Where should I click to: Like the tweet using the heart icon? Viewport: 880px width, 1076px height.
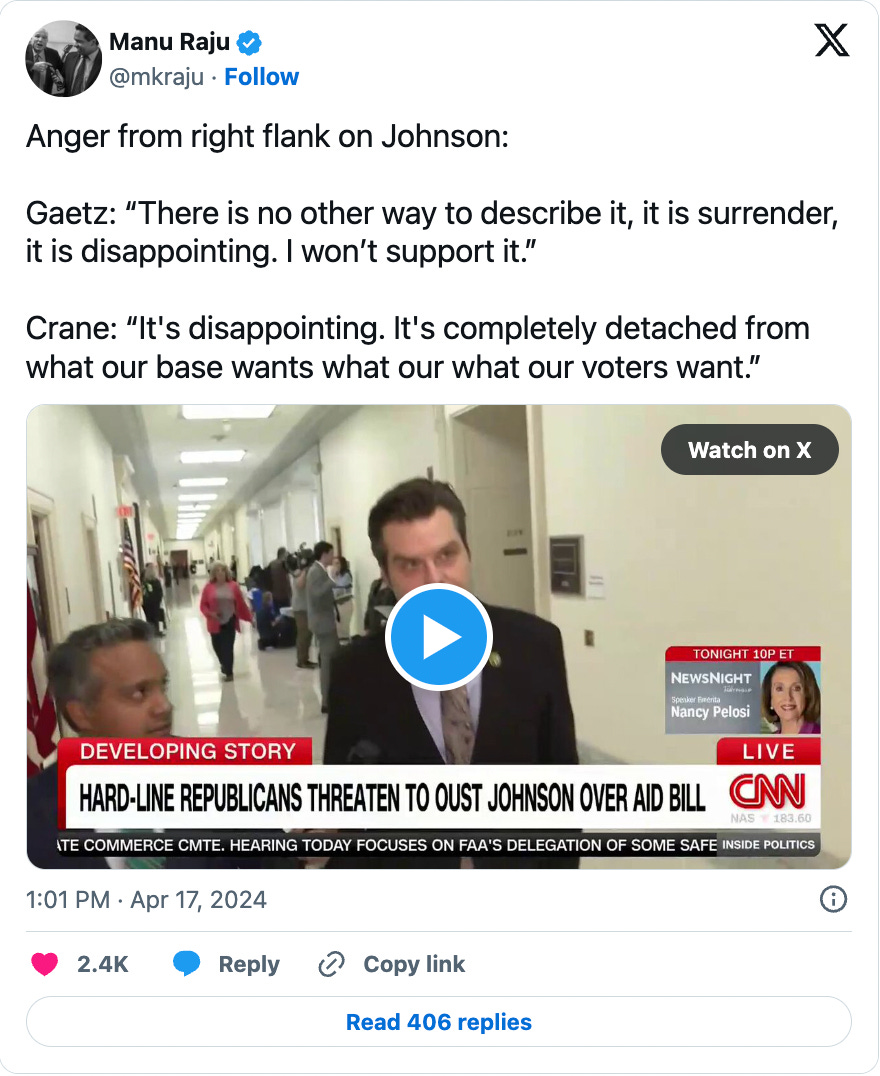pyautogui.click(x=45, y=964)
